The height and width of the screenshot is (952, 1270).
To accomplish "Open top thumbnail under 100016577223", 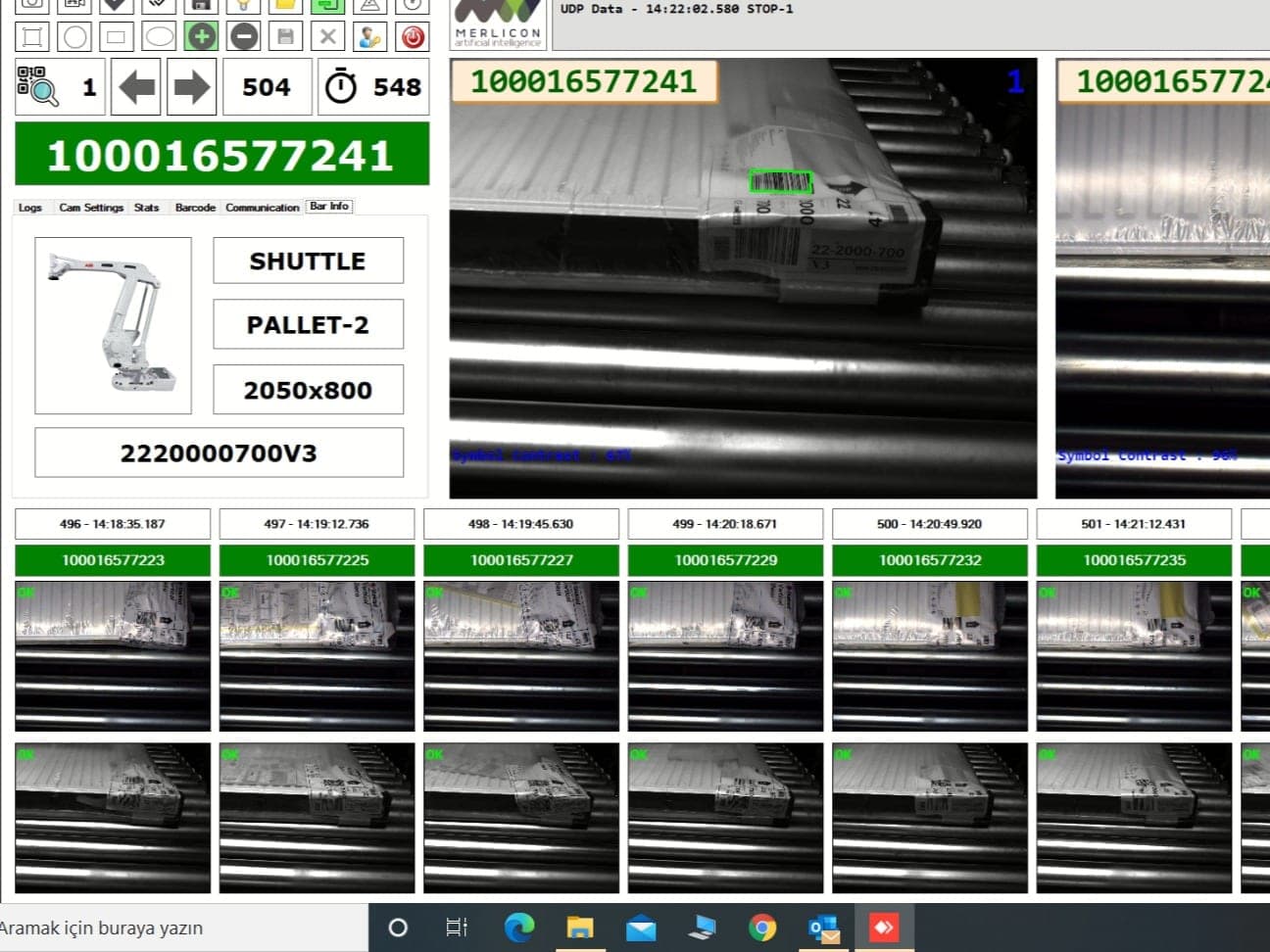I will [x=113, y=656].
